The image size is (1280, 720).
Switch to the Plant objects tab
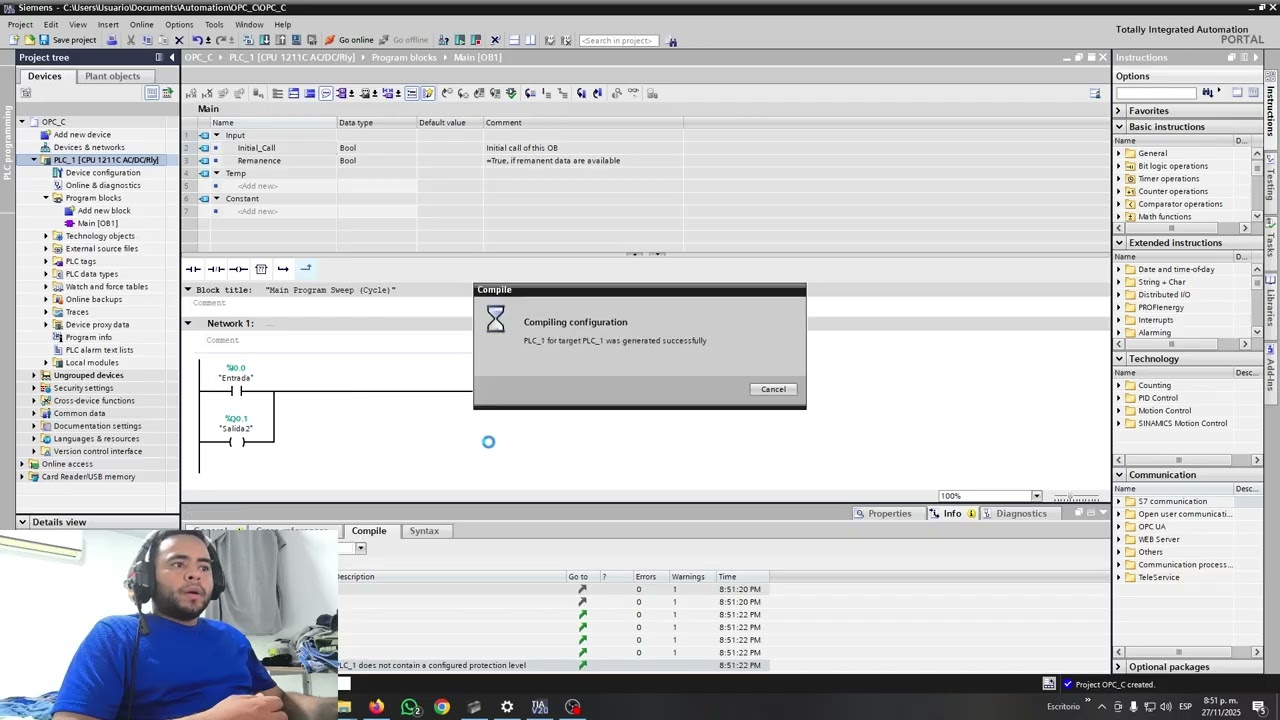tap(113, 76)
